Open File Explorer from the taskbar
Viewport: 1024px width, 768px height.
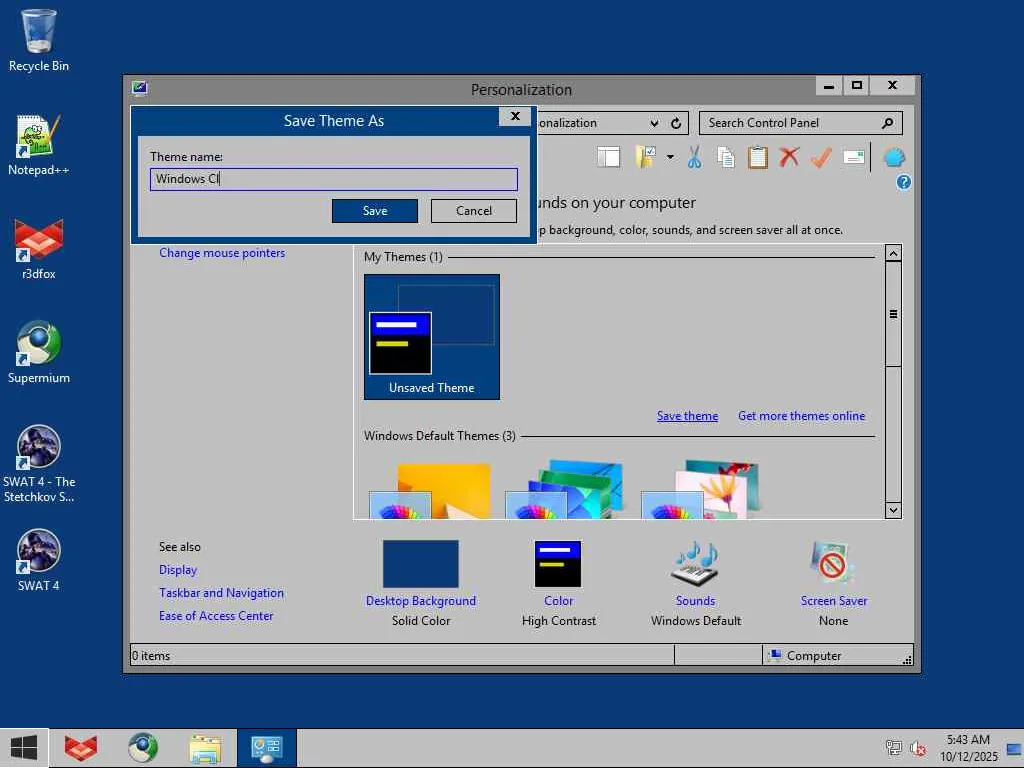tap(205, 748)
